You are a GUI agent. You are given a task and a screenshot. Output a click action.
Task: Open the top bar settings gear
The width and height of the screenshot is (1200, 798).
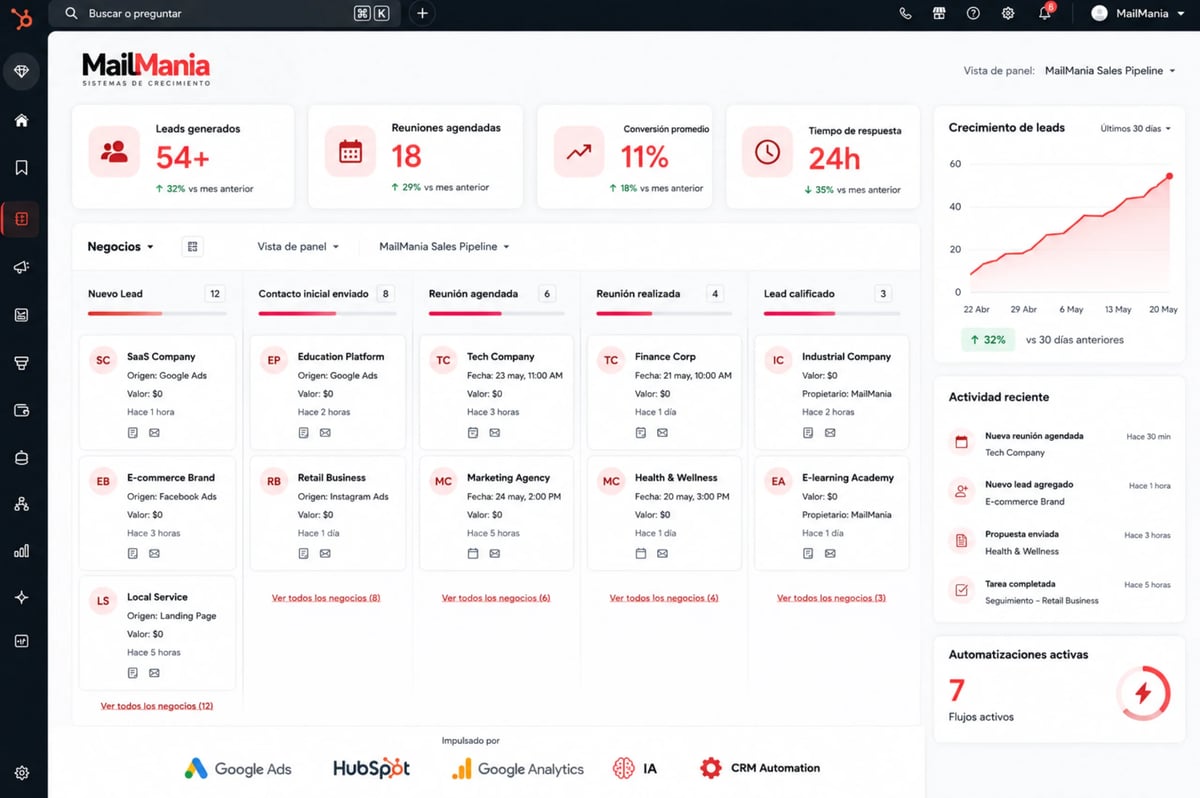coord(1008,14)
